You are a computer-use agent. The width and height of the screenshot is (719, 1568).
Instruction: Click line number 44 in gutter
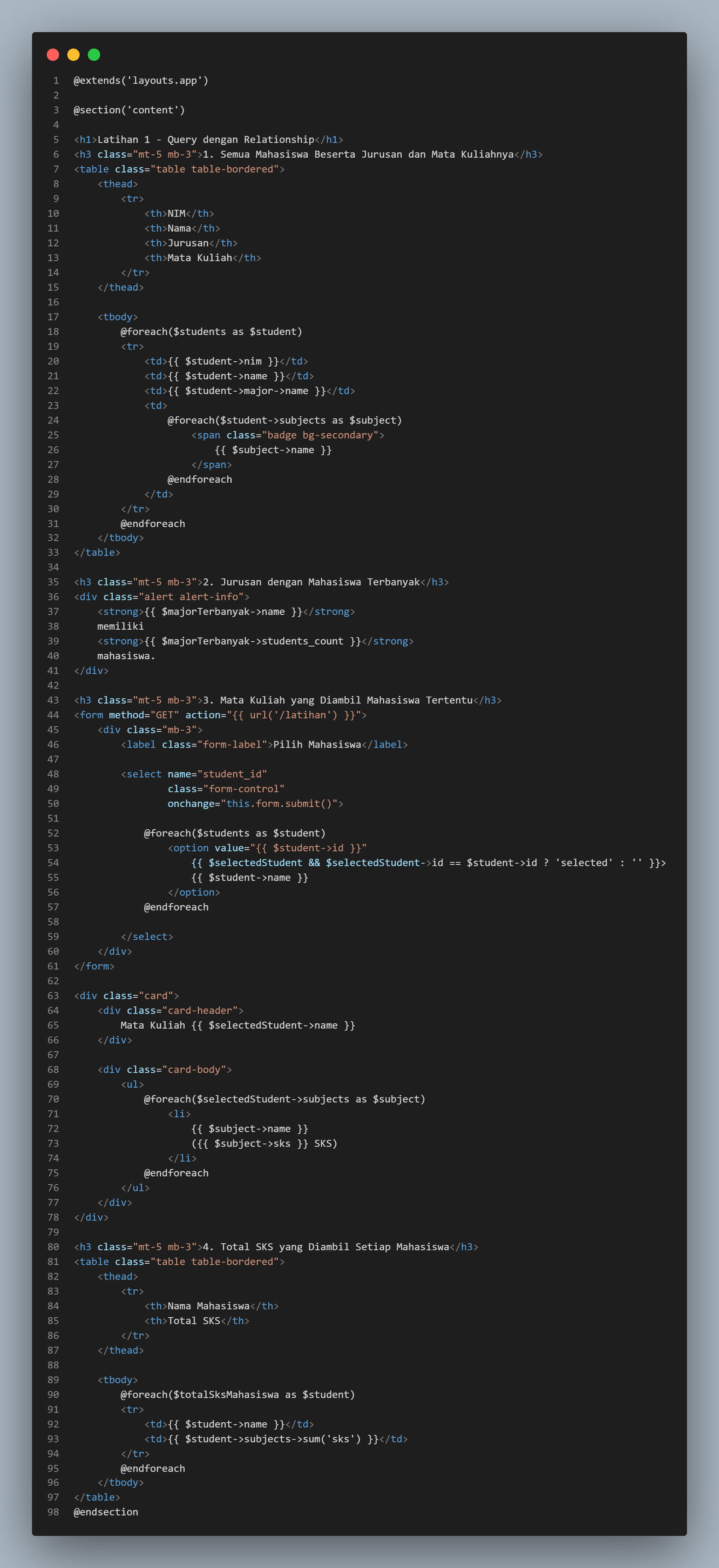coord(53,715)
